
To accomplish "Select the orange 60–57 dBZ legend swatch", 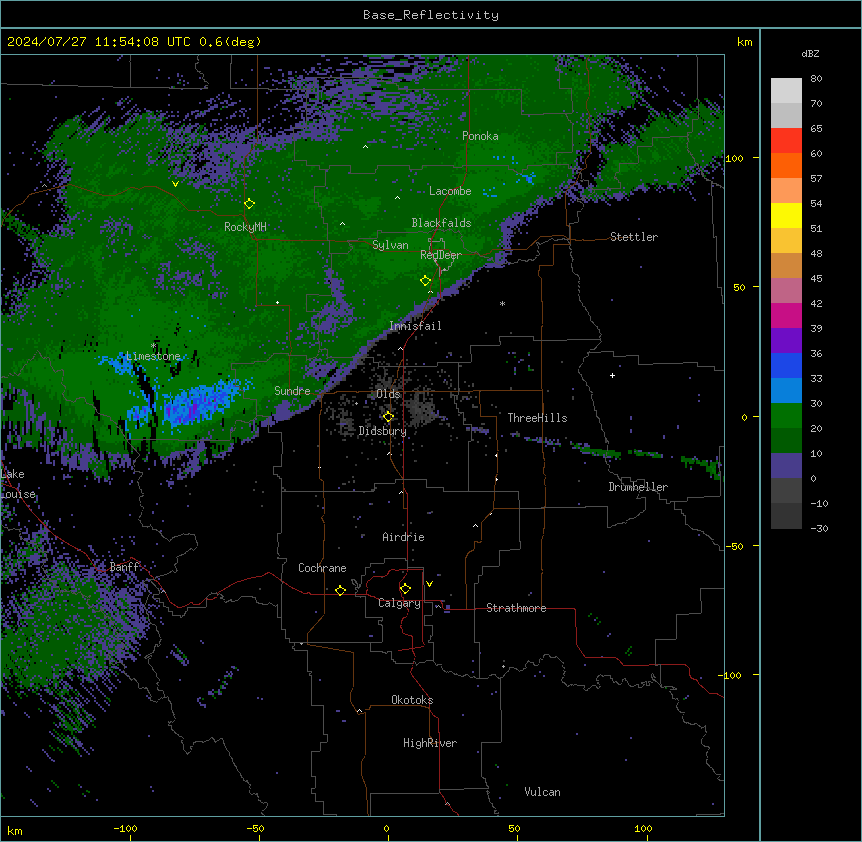I will click(786, 166).
